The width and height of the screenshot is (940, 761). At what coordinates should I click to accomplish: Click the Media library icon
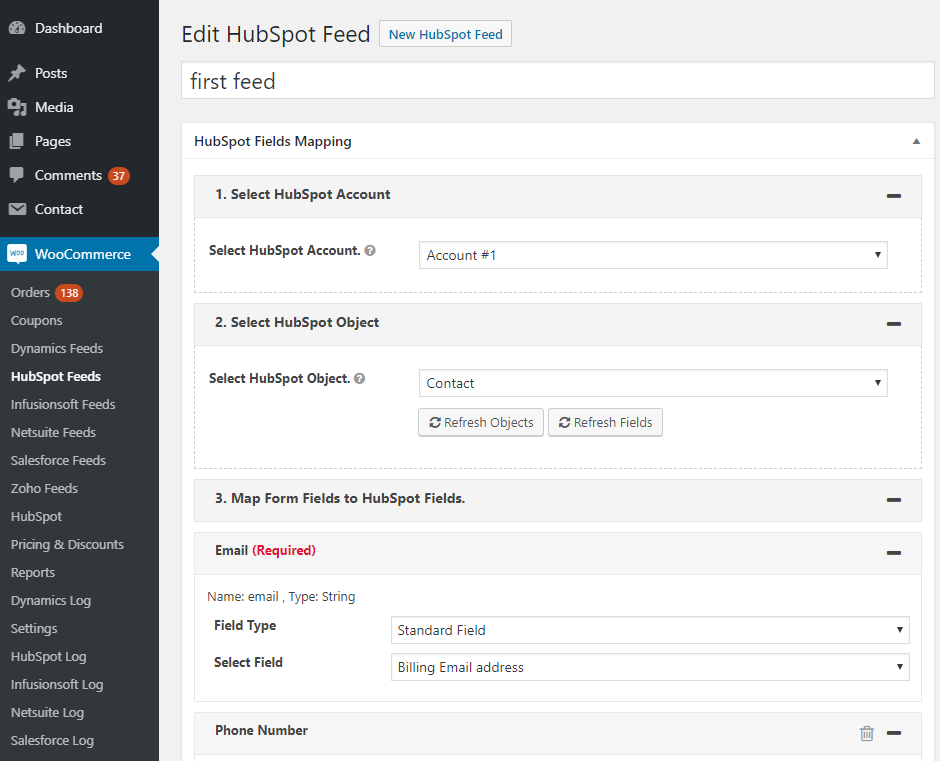(x=17, y=107)
